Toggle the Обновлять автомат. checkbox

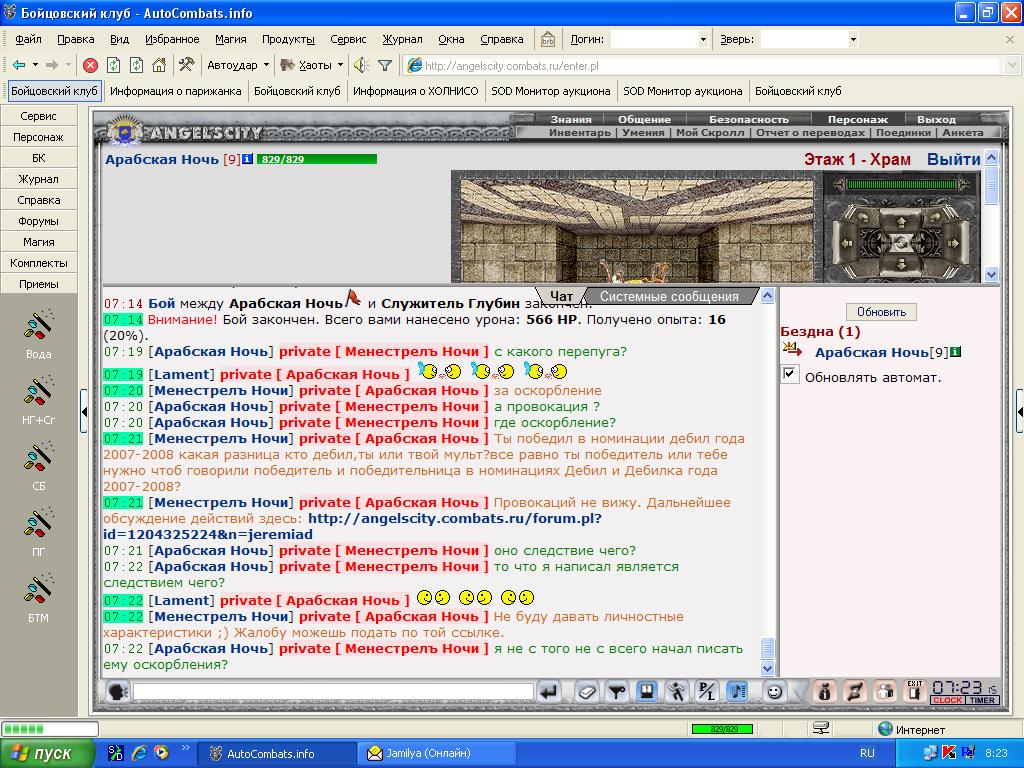(x=790, y=374)
